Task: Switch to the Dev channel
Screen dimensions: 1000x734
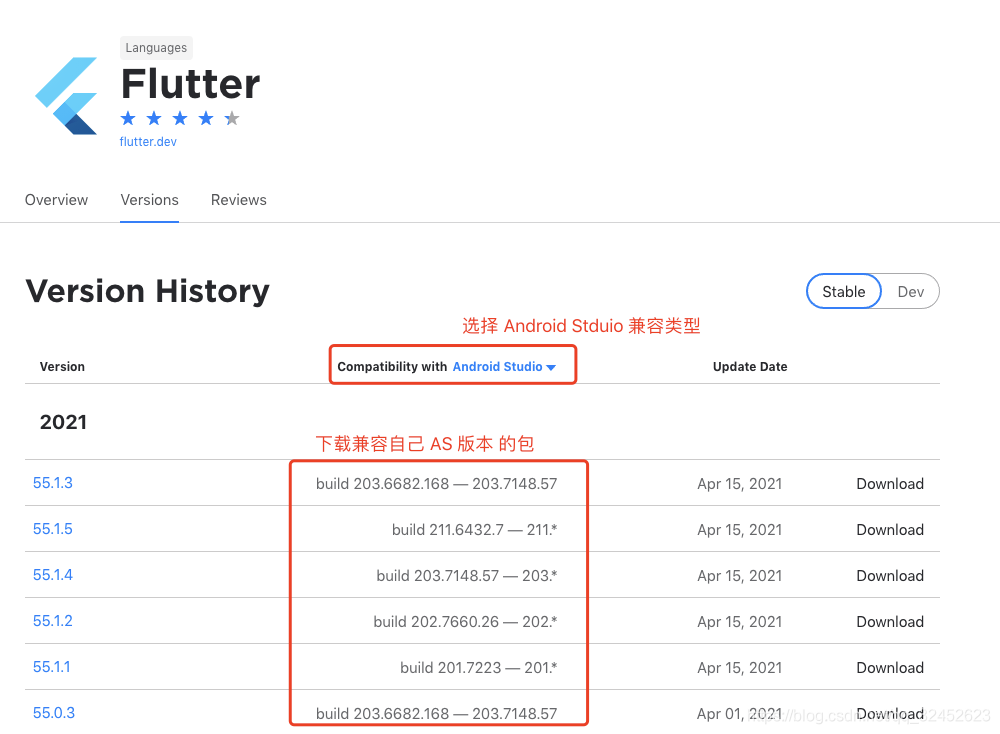Action: click(910, 291)
